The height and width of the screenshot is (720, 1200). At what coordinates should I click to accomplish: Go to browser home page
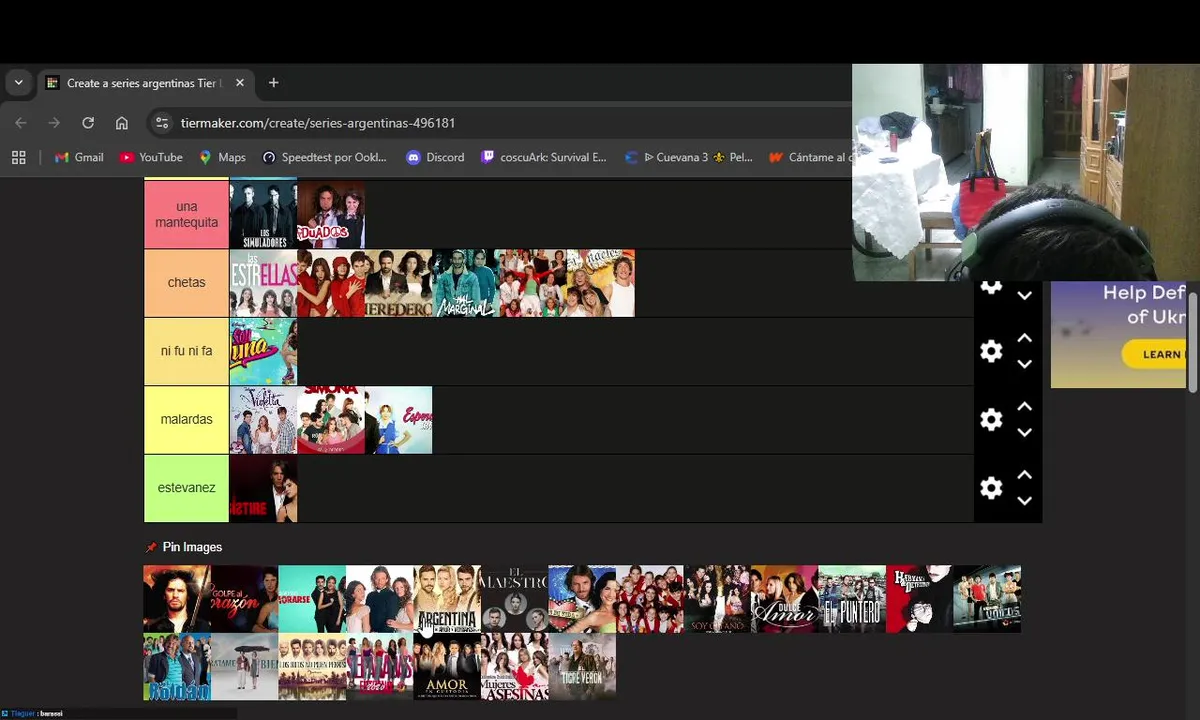point(122,123)
